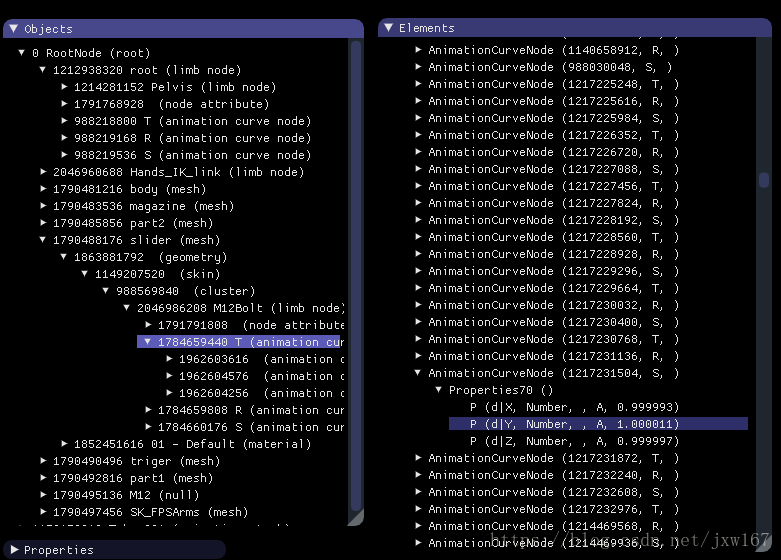Expand 1790485856 part2 mesh arrow
Viewport: 781px width, 560px height.
43,222
